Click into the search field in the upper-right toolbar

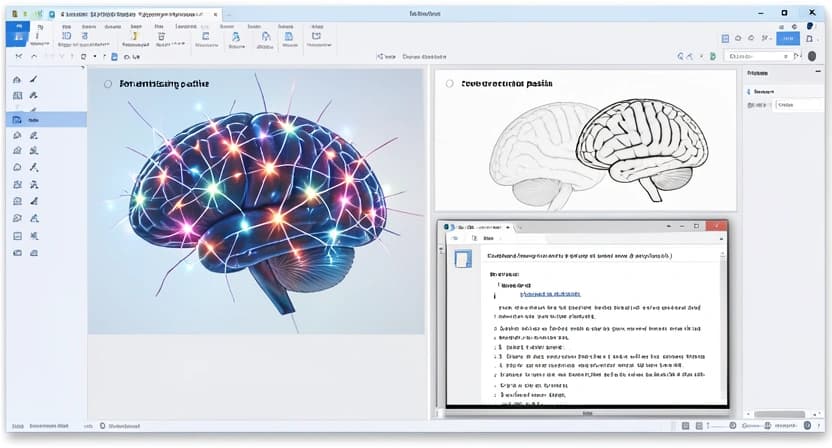point(758,56)
